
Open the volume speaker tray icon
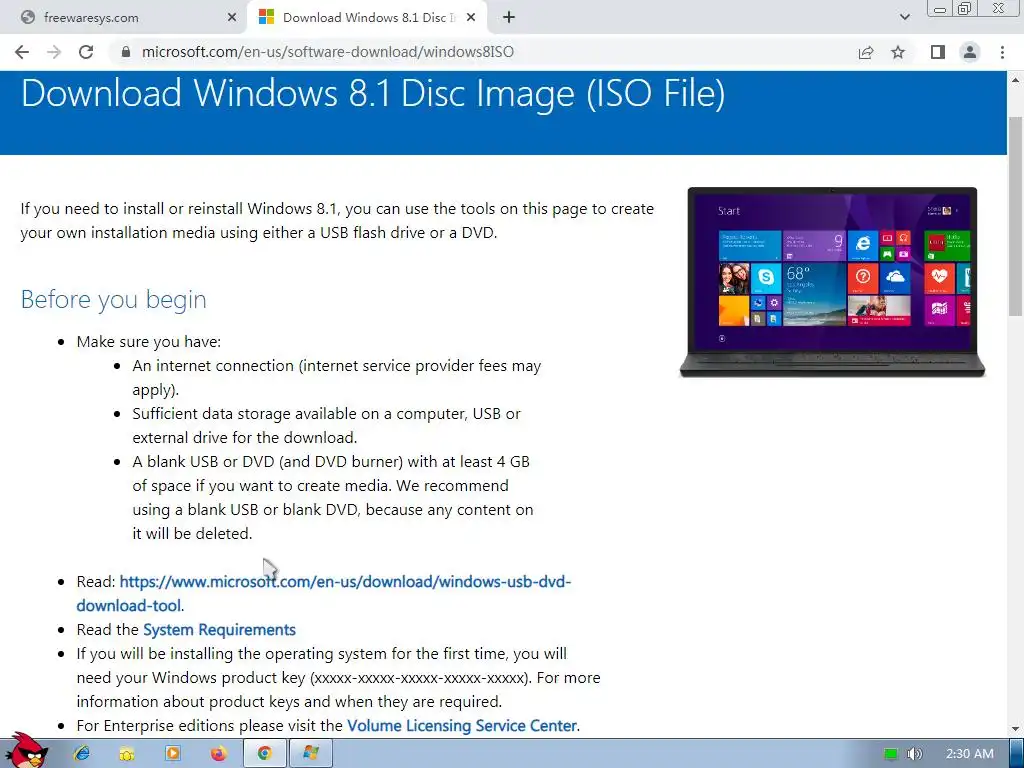[x=914, y=754]
